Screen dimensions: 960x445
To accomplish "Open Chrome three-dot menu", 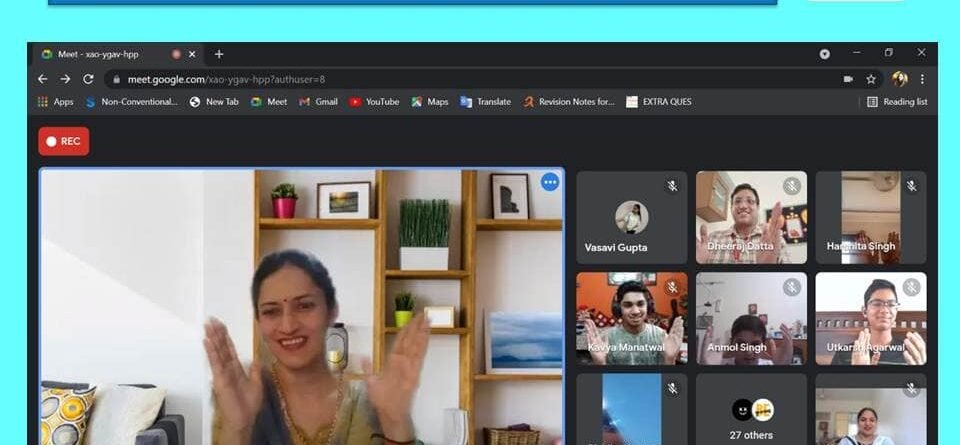I will click(922, 79).
